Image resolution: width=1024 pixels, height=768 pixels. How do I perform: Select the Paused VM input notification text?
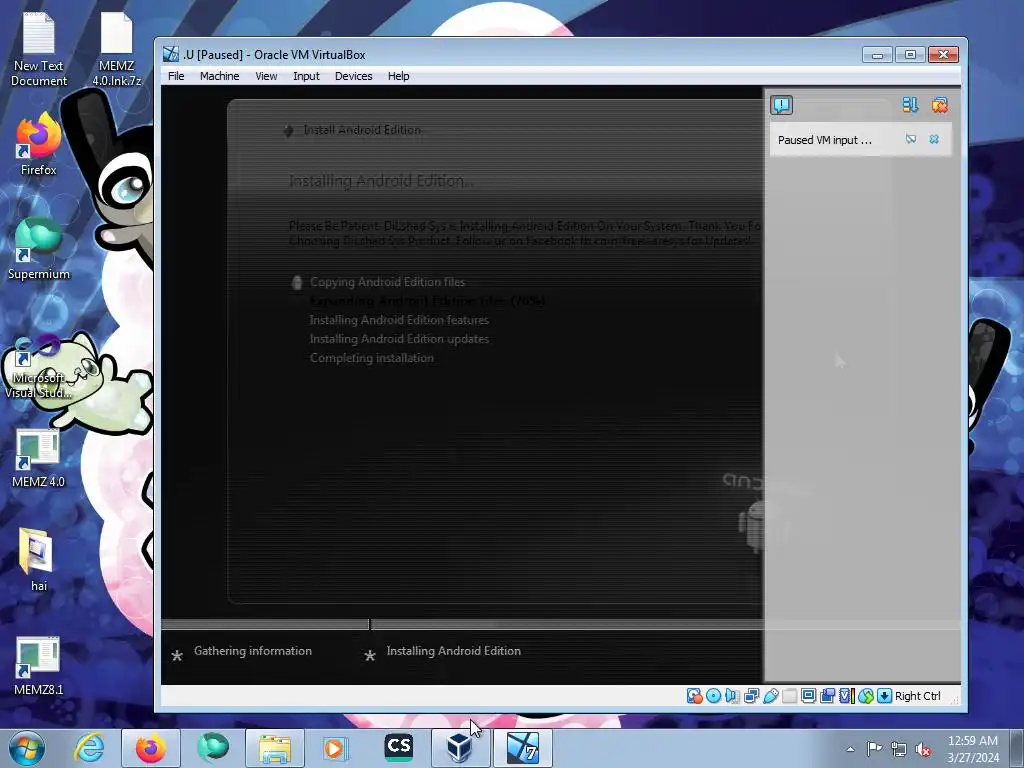(x=824, y=140)
